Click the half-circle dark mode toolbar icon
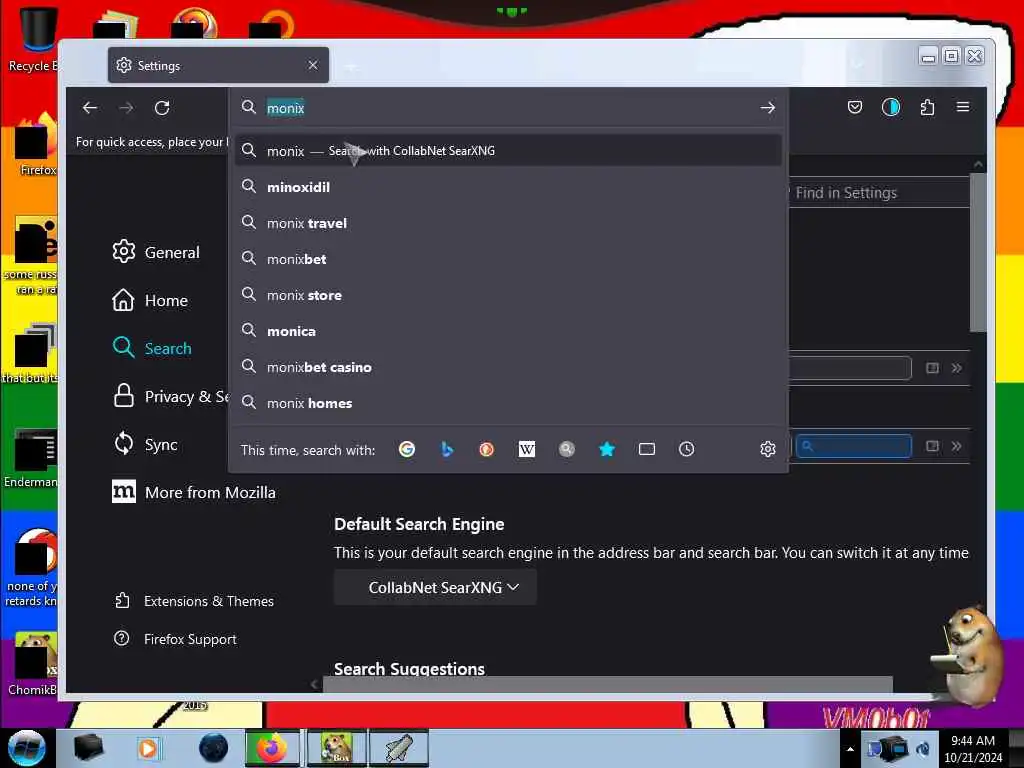Image resolution: width=1024 pixels, height=768 pixels. 891,107
